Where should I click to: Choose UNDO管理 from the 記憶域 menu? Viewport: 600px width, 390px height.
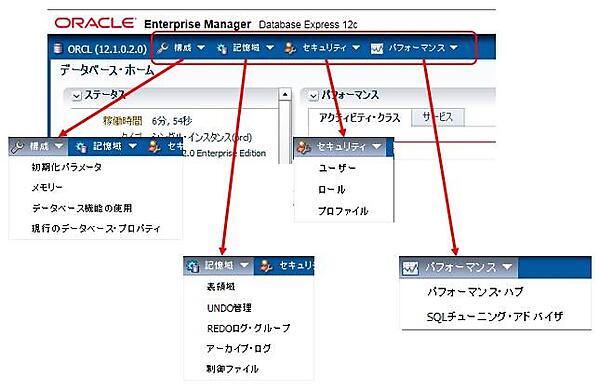click(229, 308)
